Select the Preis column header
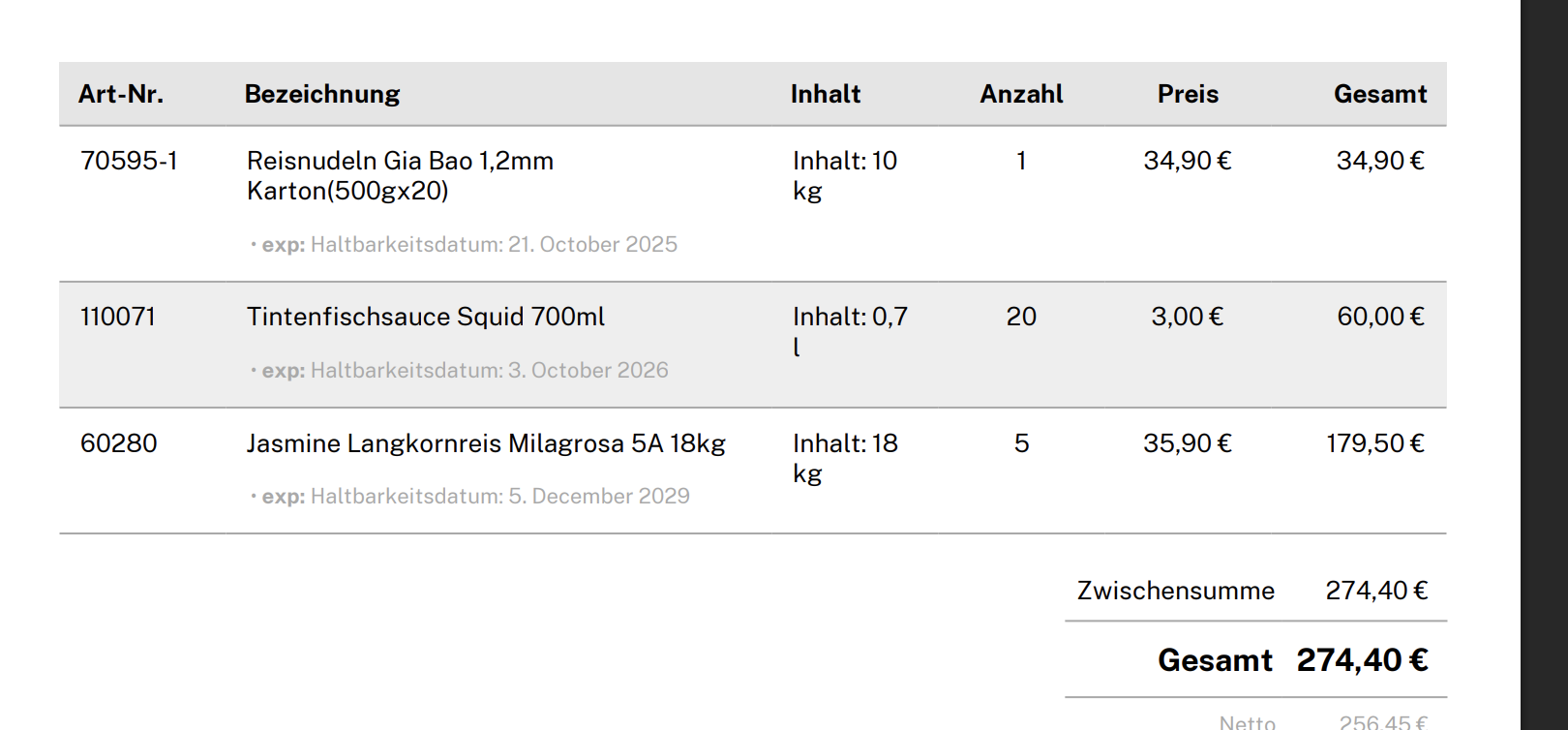The height and width of the screenshot is (730, 1568). (x=1188, y=94)
